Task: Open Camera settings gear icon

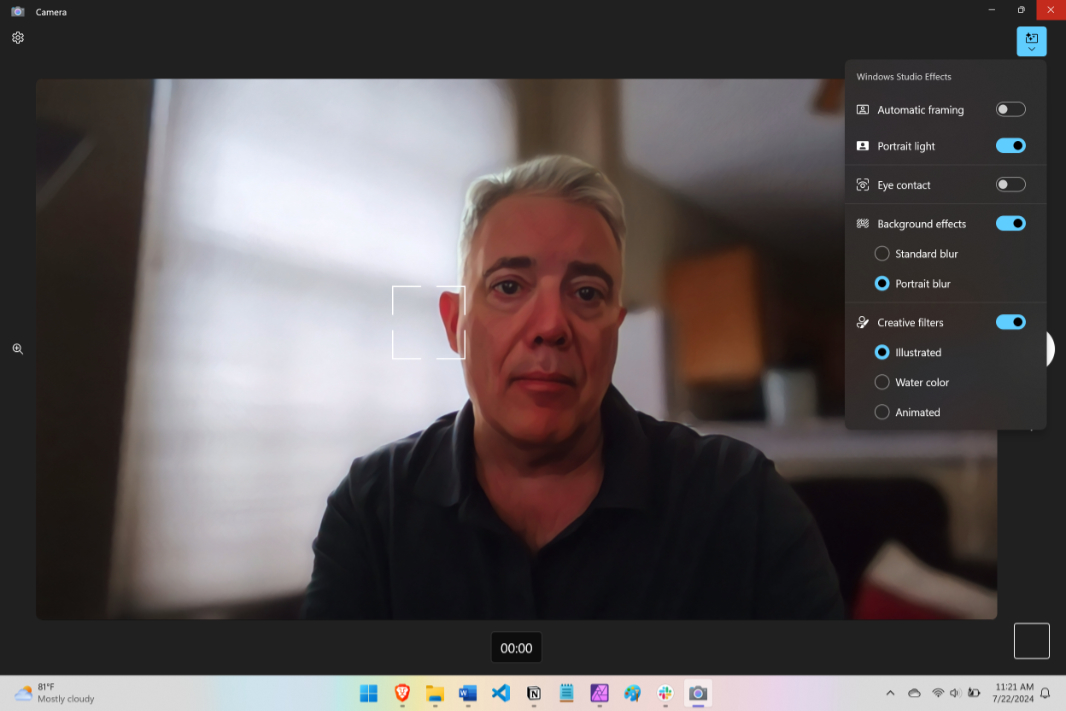Action: (18, 38)
